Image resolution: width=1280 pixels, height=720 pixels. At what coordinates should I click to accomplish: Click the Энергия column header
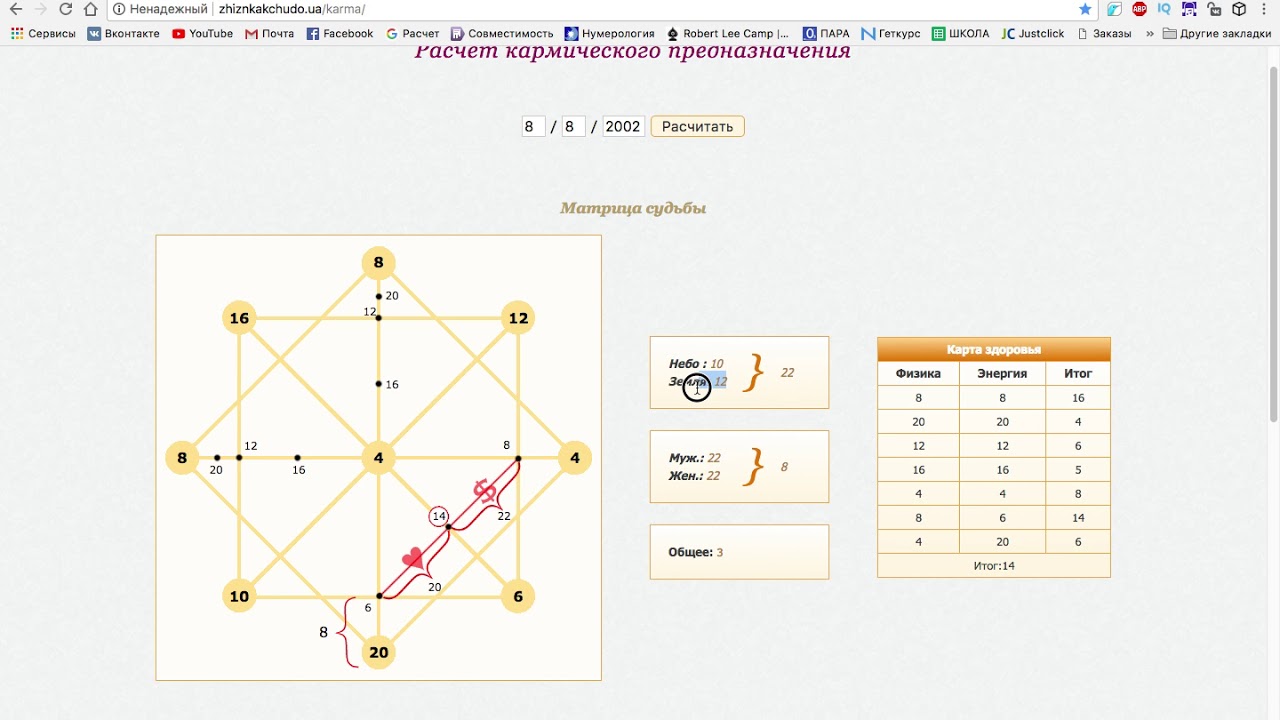(1002, 373)
